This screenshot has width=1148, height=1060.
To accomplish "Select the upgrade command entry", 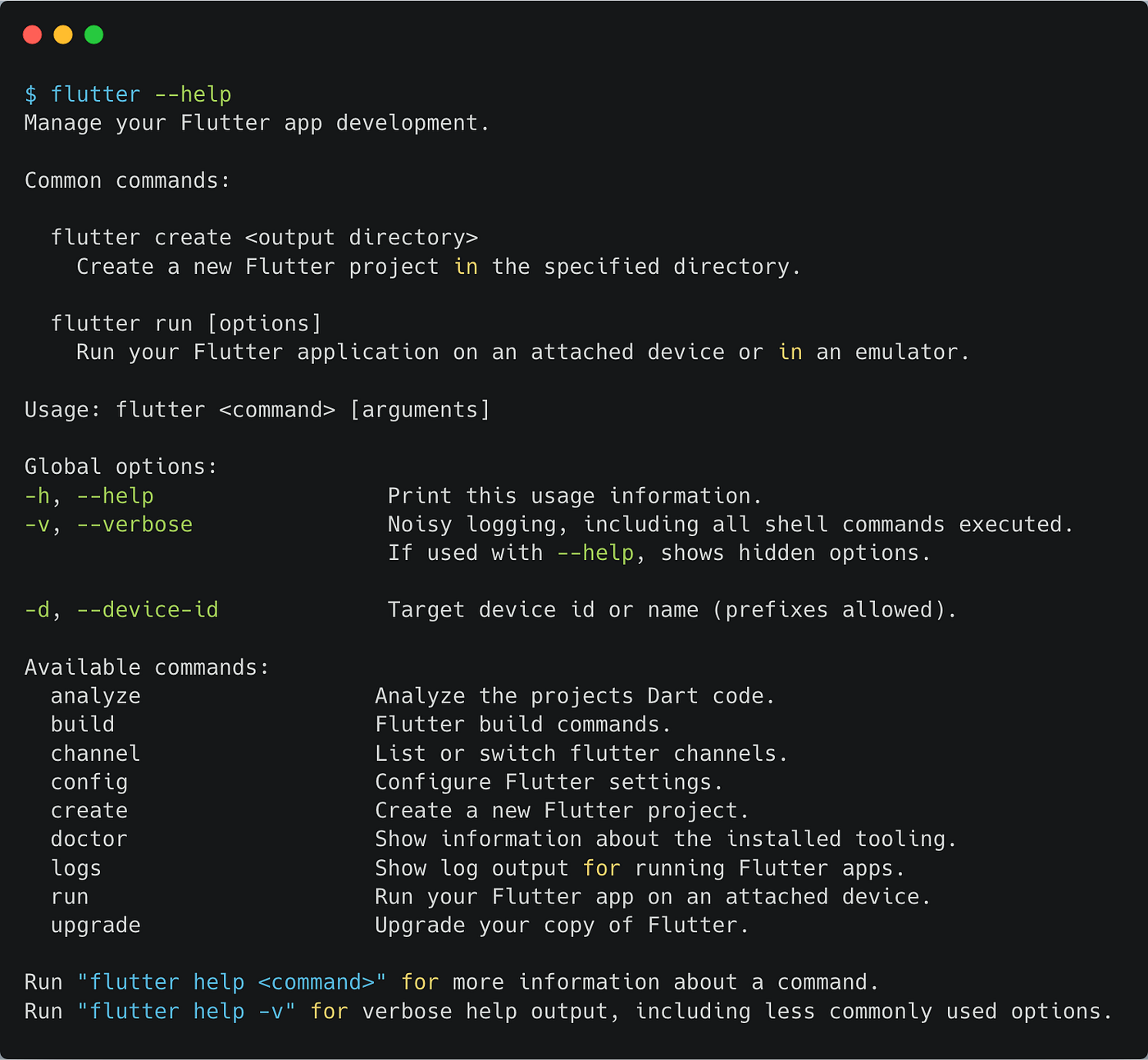I will (x=95, y=925).
